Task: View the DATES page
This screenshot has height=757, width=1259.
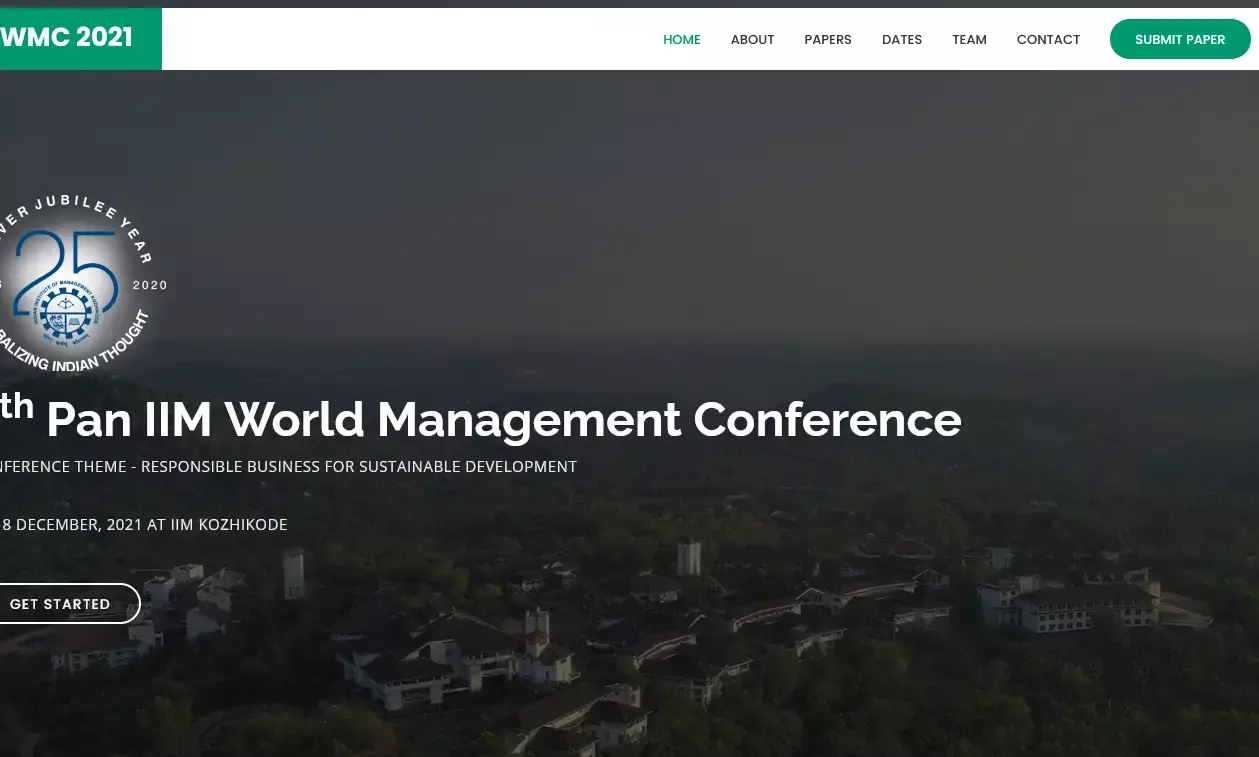Action: [x=901, y=39]
